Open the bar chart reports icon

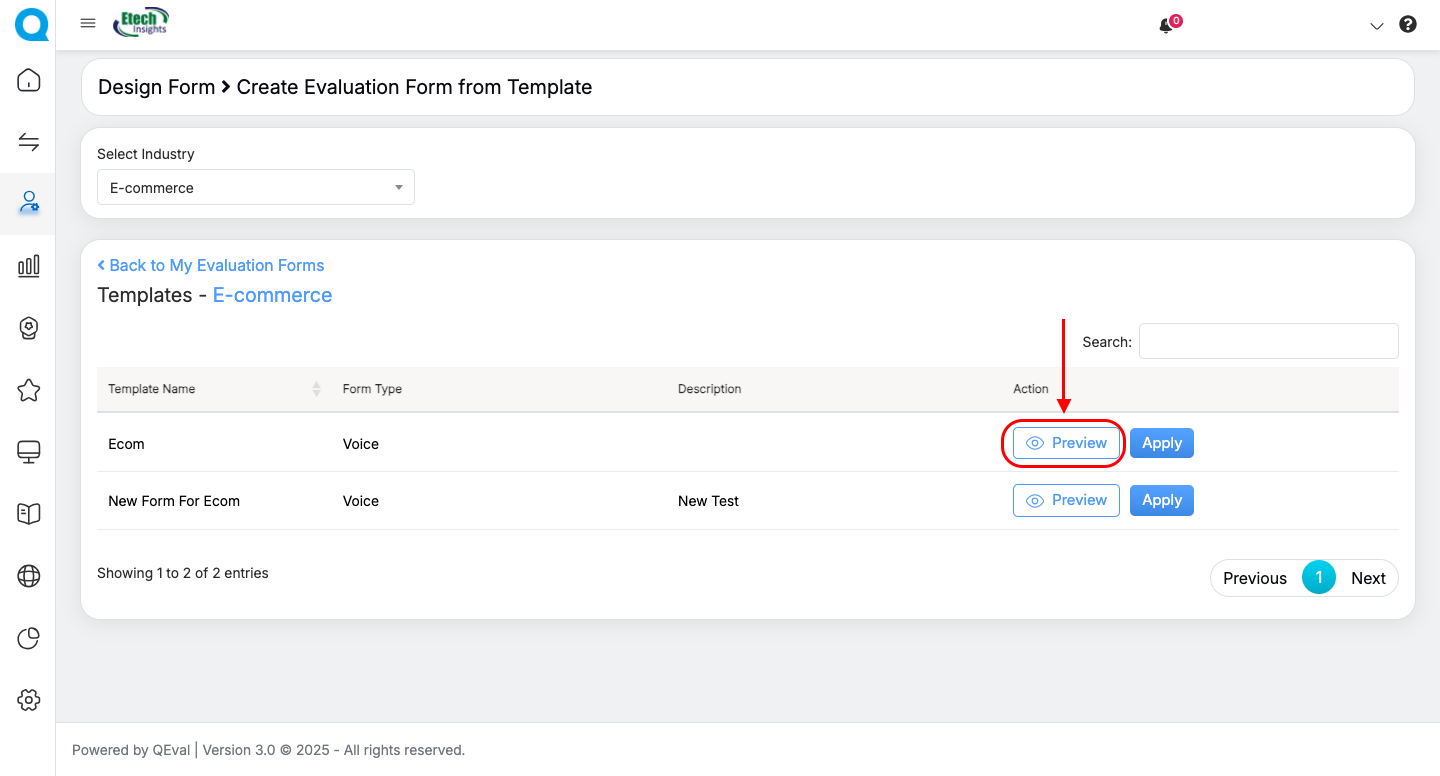coord(29,265)
